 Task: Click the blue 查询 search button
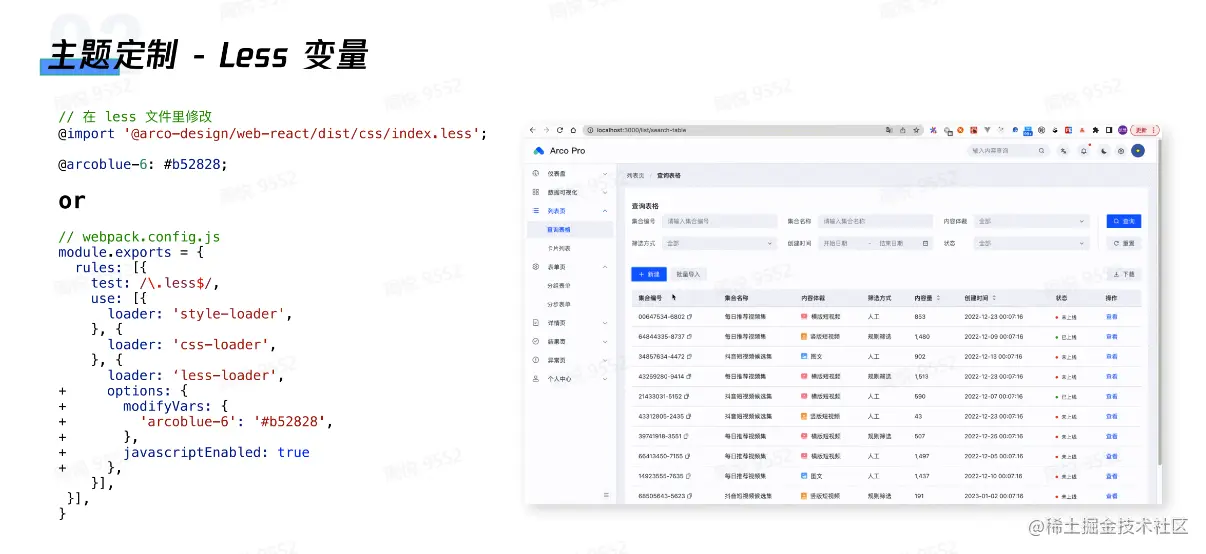click(x=1123, y=221)
